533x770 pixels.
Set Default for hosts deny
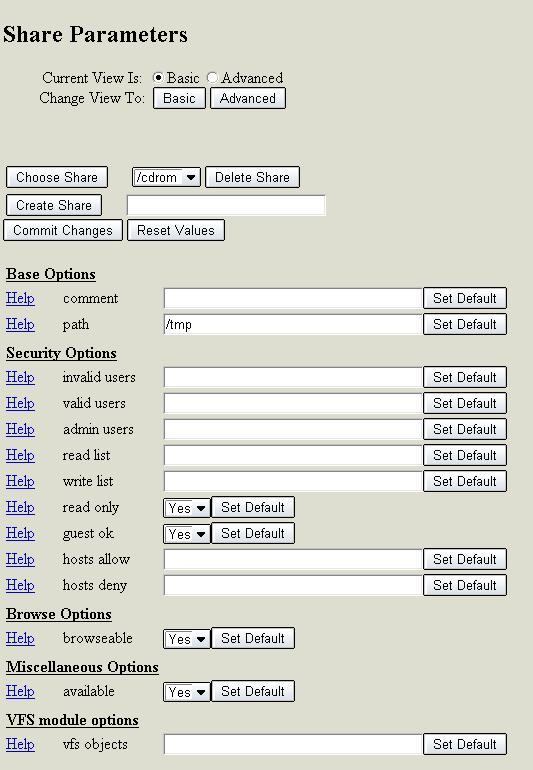point(465,585)
